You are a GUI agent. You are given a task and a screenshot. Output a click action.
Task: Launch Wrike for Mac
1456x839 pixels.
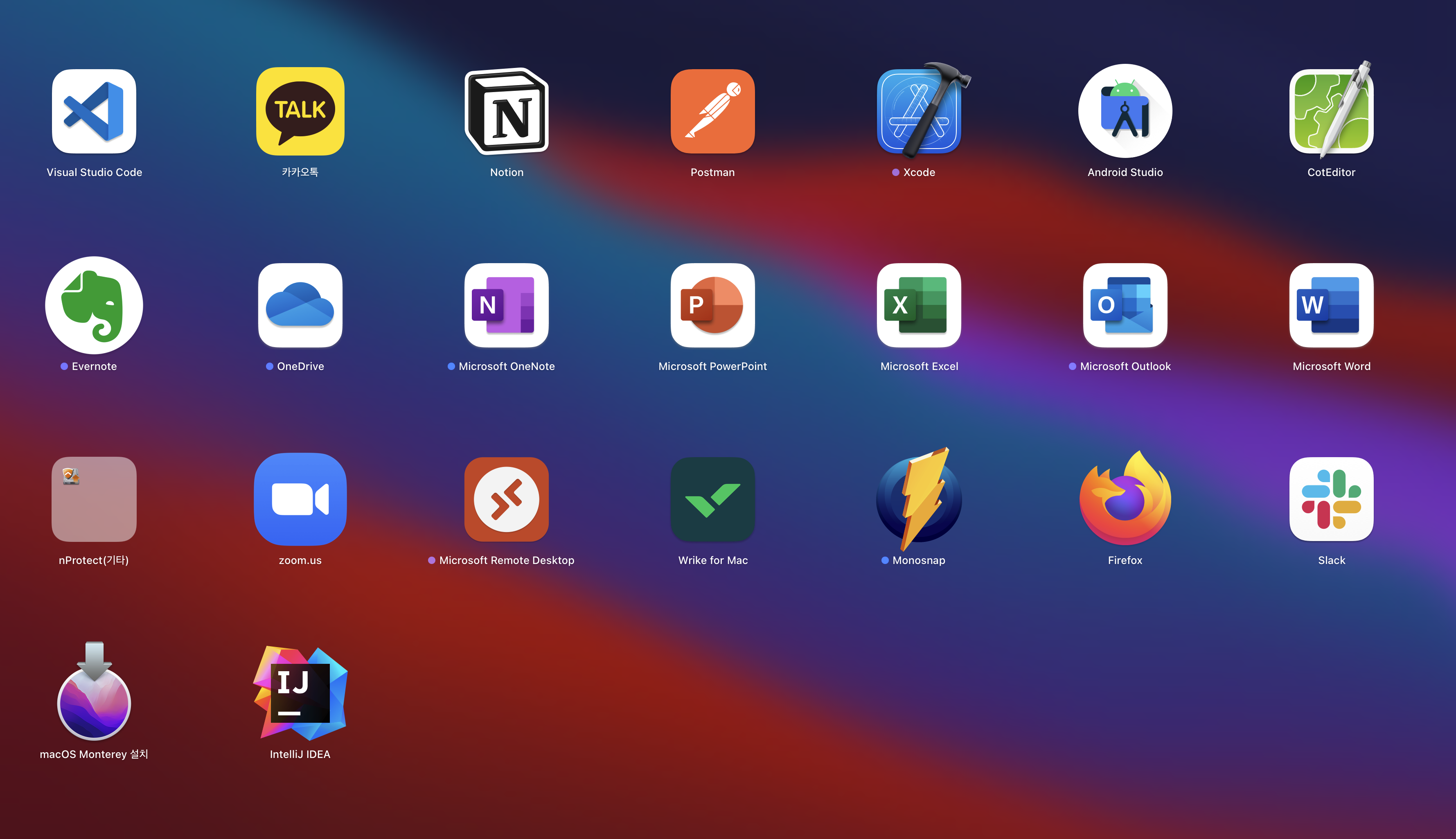[713, 499]
